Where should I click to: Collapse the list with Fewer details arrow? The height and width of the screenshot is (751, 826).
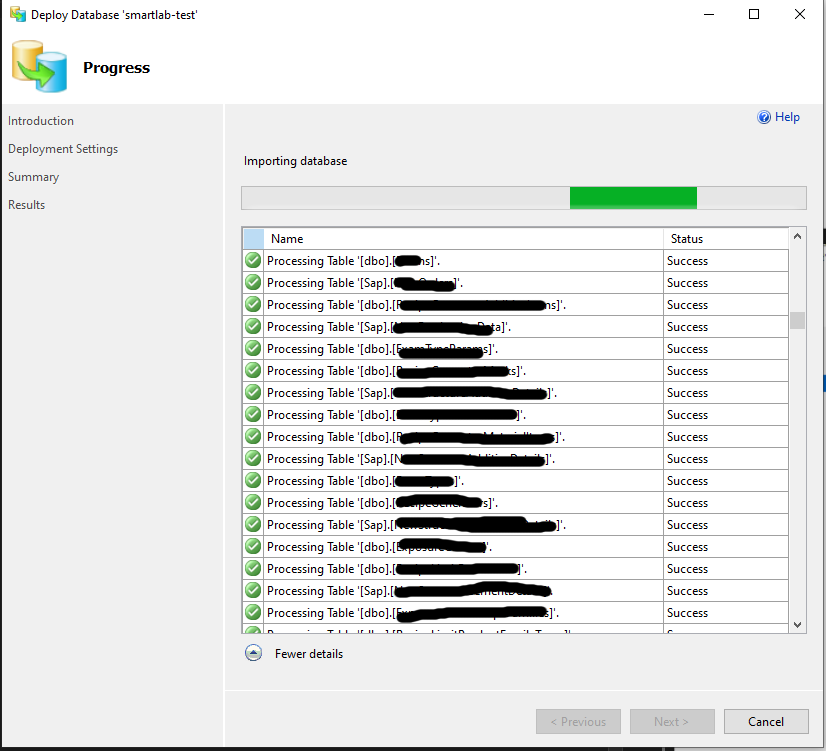254,653
